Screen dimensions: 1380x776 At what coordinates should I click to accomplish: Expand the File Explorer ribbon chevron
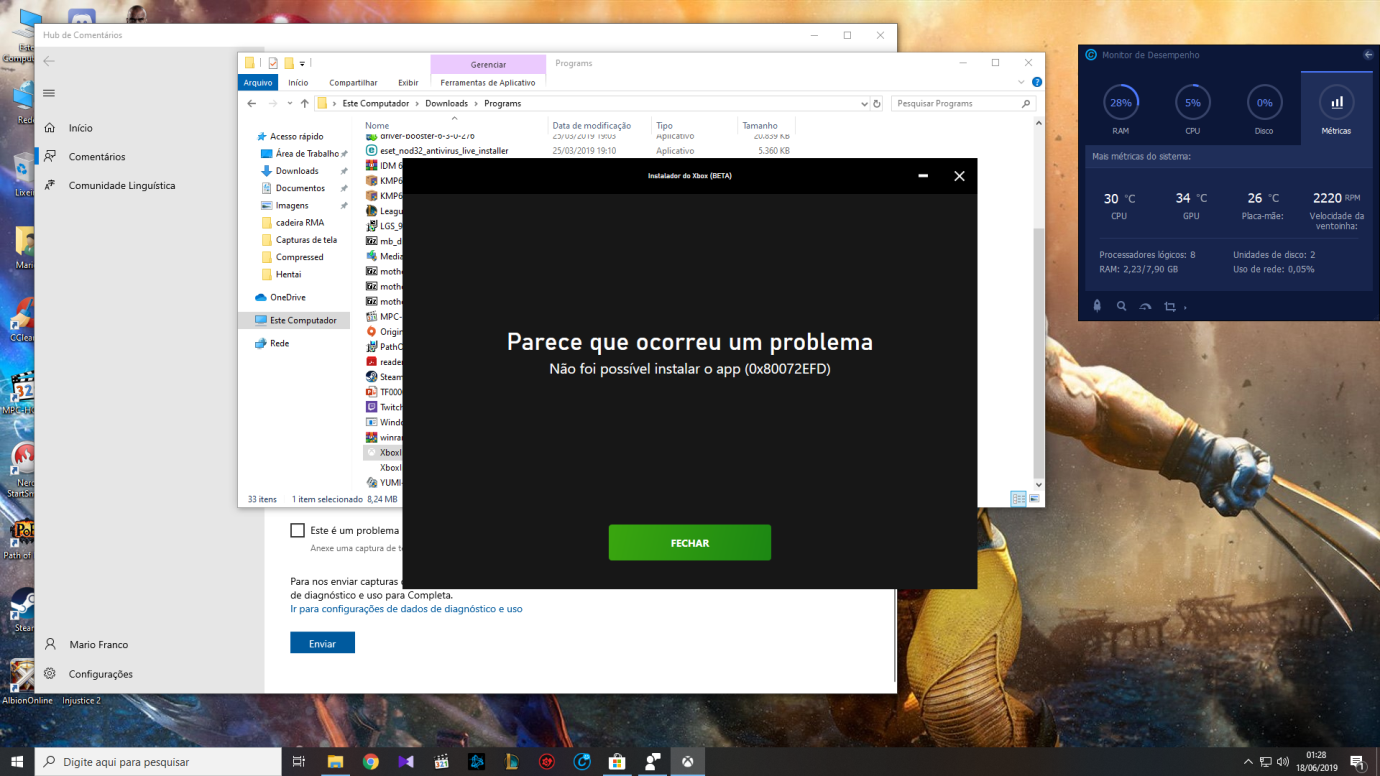tap(1022, 82)
